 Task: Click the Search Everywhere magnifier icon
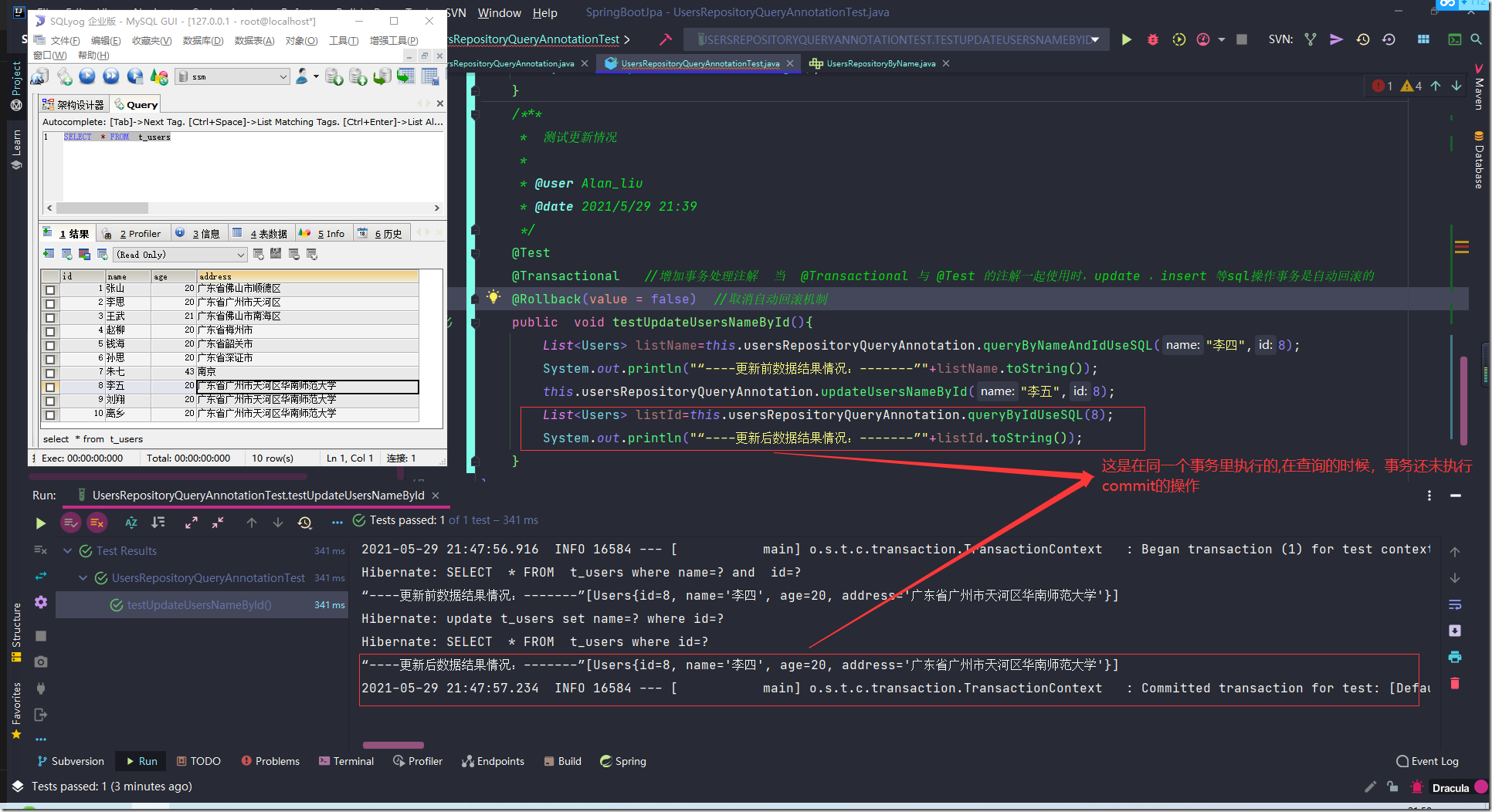point(1476,39)
